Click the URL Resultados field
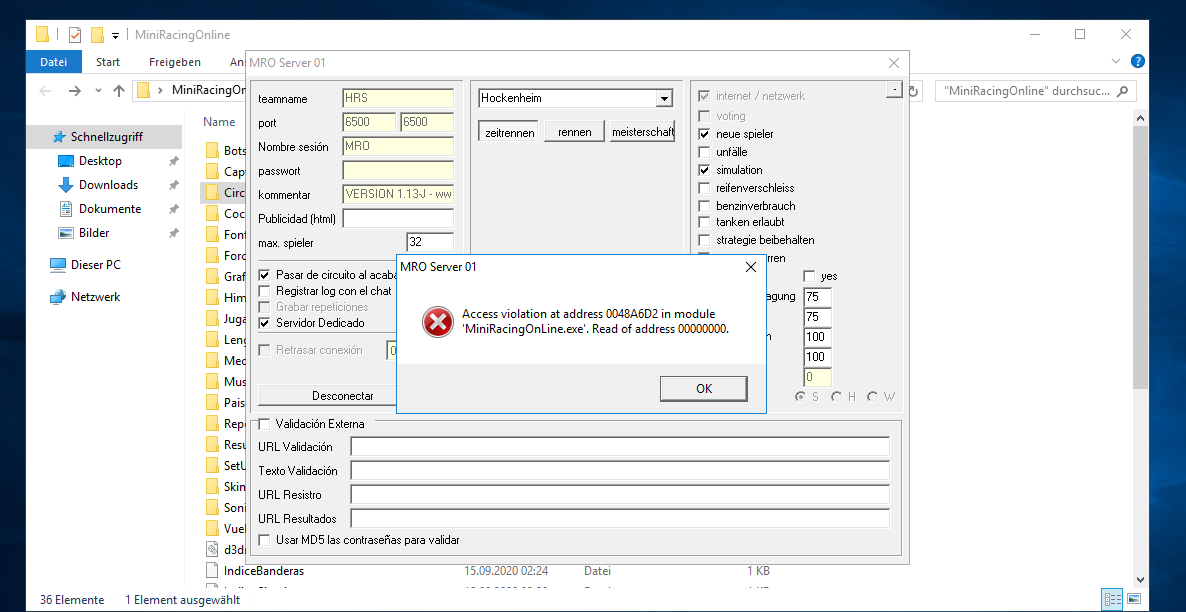The width and height of the screenshot is (1186, 612). [620, 519]
